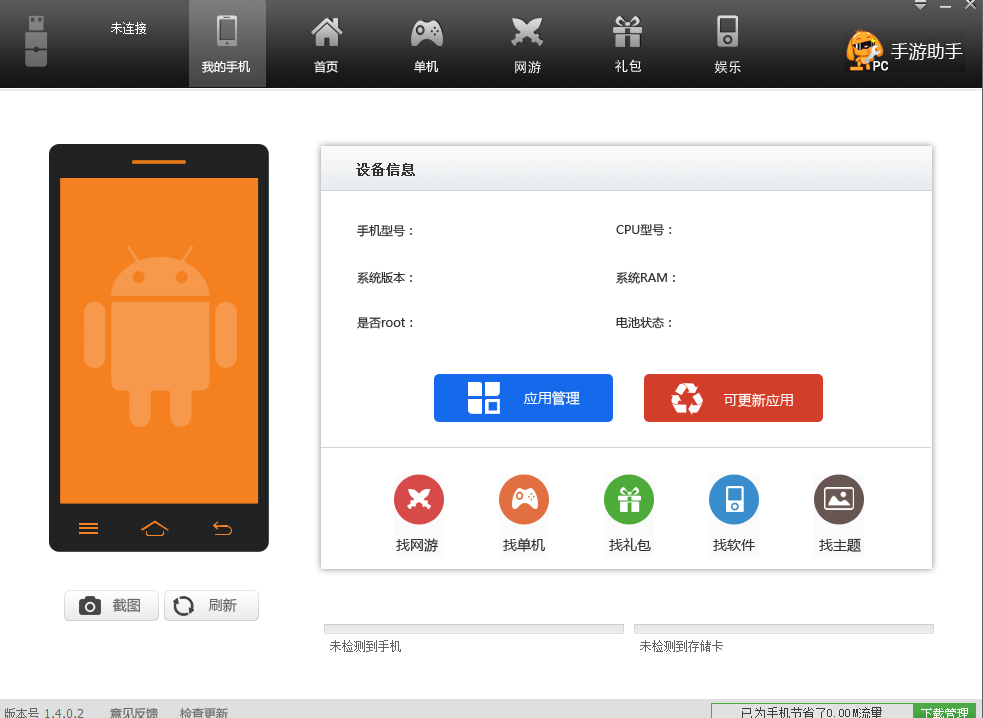
Task: Select the 礼包 gift pack tab
Action: pos(628,43)
